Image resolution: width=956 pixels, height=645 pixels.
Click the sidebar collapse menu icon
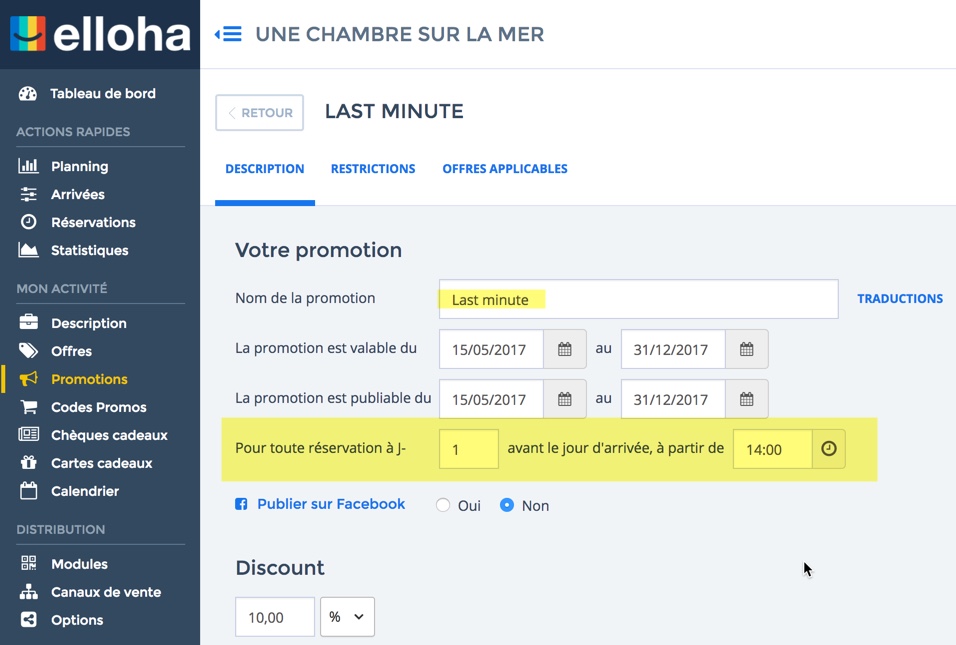pos(228,34)
